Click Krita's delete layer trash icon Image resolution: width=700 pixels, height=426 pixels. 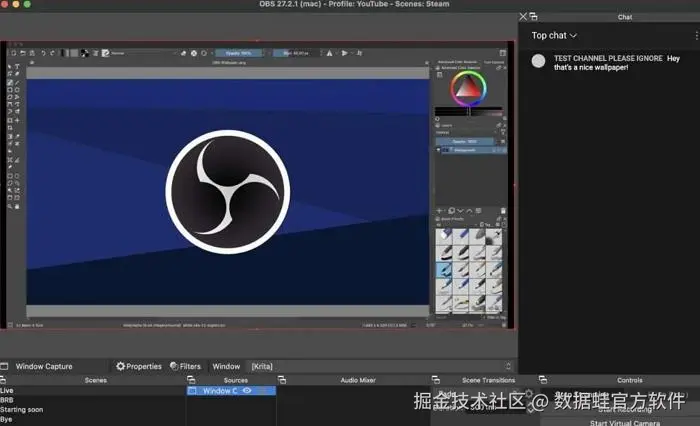[x=503, y=211]
